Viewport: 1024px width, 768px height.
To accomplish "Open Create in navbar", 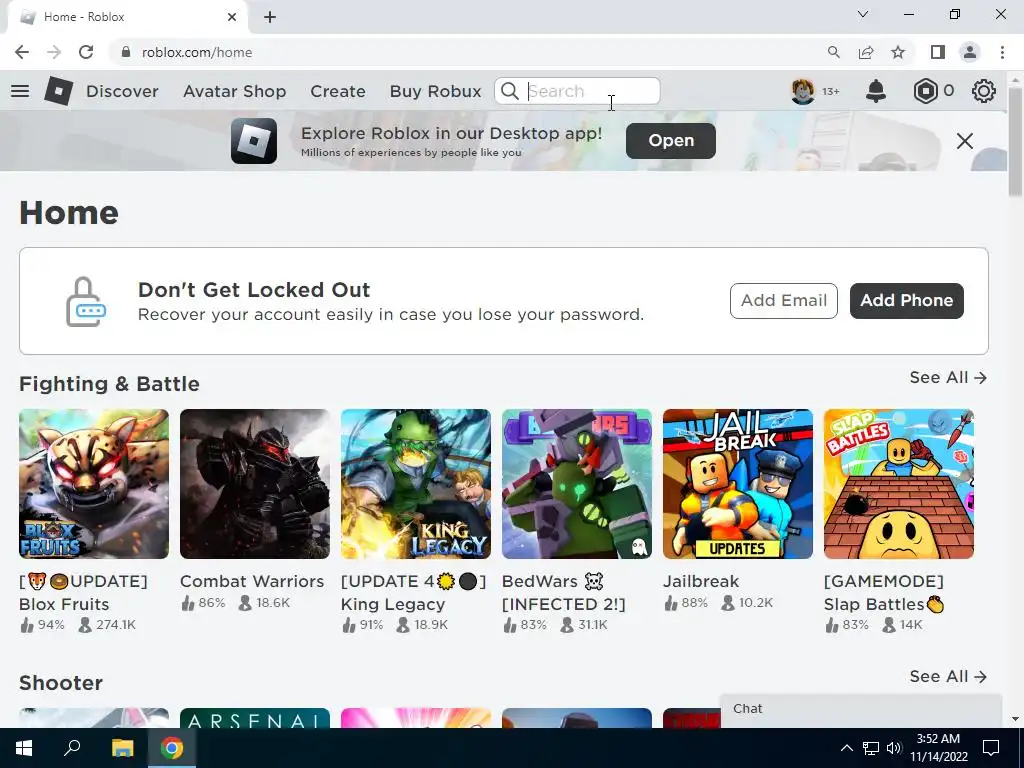I will [338, 91].
